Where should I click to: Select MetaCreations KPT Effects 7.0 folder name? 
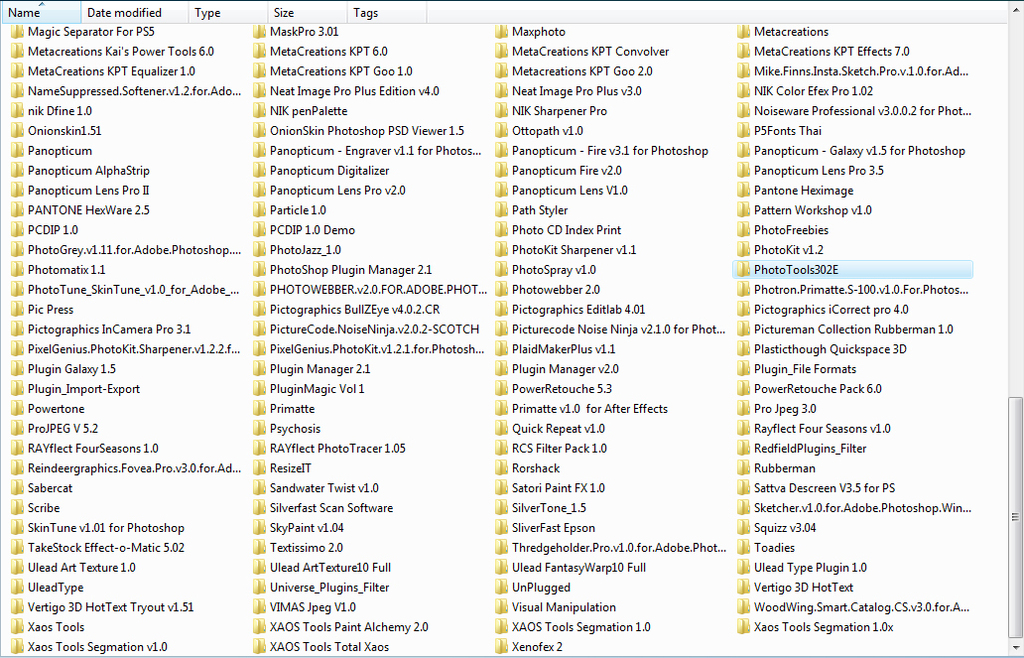[x=831, y=52]
